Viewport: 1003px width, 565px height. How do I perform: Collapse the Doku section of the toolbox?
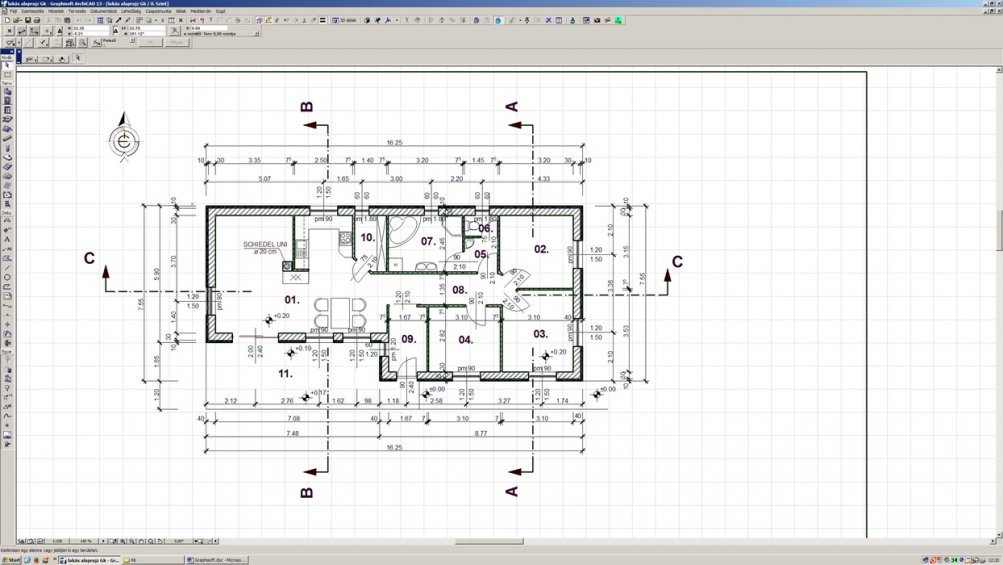click(6, 212)
